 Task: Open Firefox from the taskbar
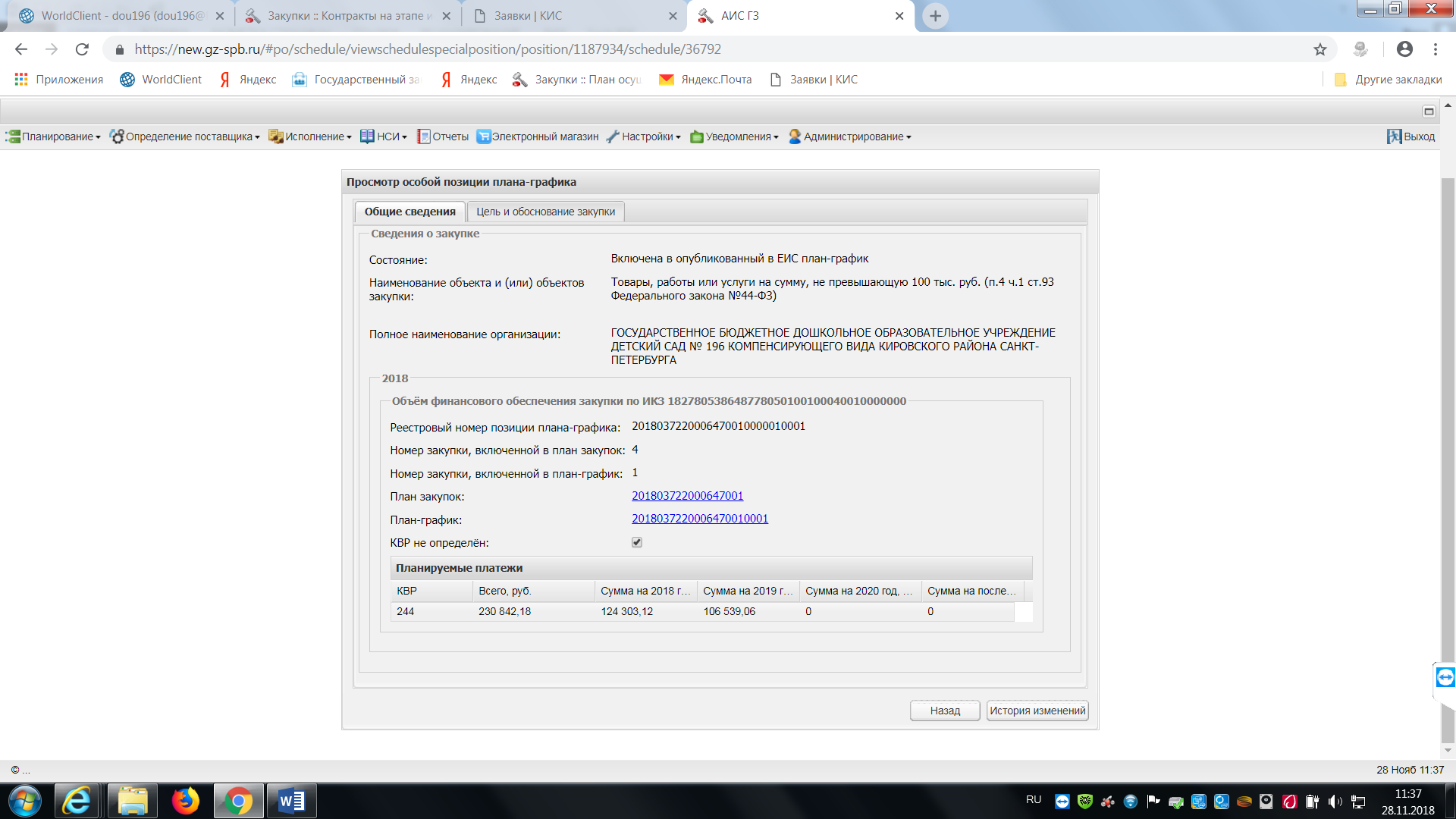tap(185, 801)
